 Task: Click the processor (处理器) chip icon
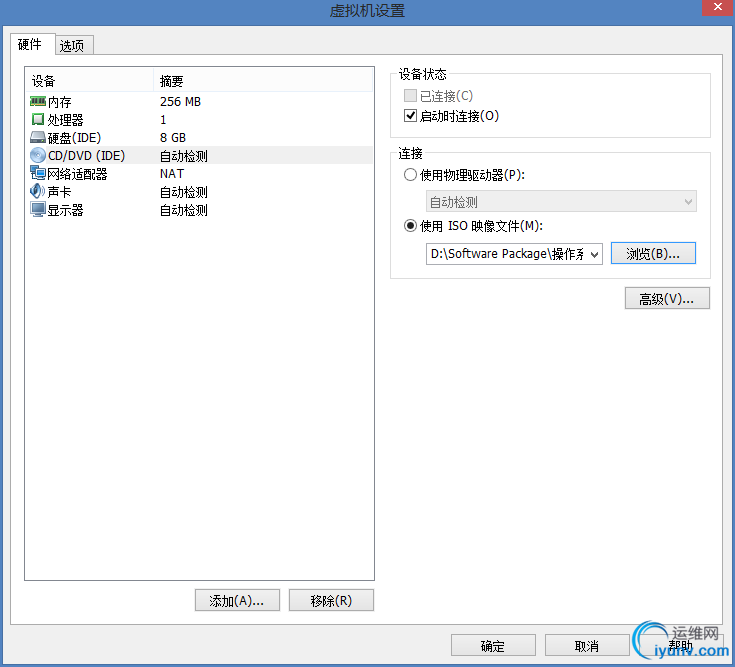[38, 119]
